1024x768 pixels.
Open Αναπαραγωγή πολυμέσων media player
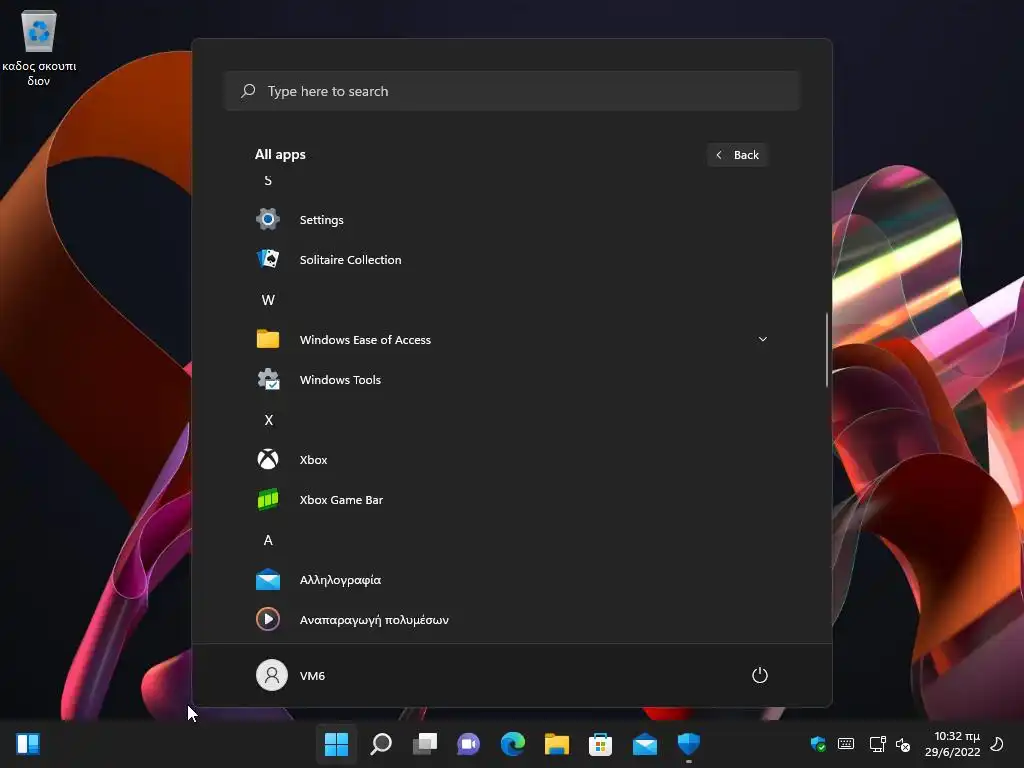coord(511,620)
